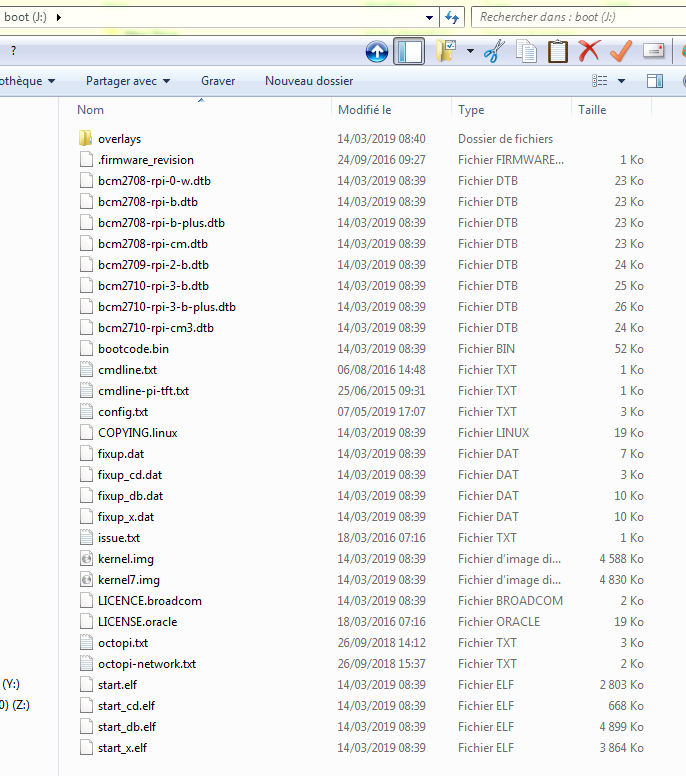This screenshot has width=686, height=776.
Task: Select bcm2710-rpi-cm3.dtb file
Action: tap(155, 328)
